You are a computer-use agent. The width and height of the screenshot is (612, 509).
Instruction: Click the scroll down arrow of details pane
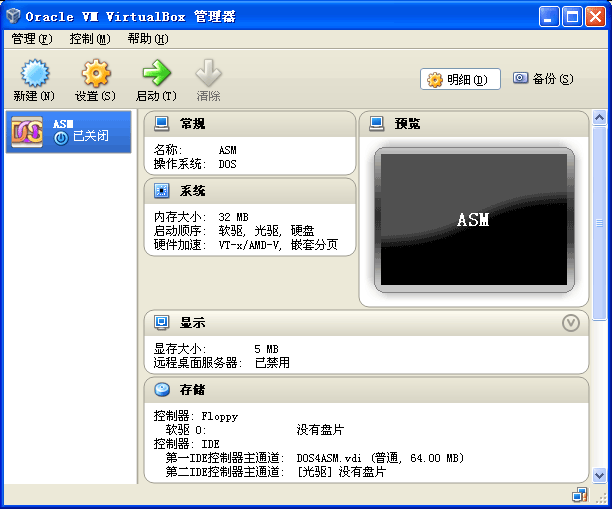pos(599,475)
